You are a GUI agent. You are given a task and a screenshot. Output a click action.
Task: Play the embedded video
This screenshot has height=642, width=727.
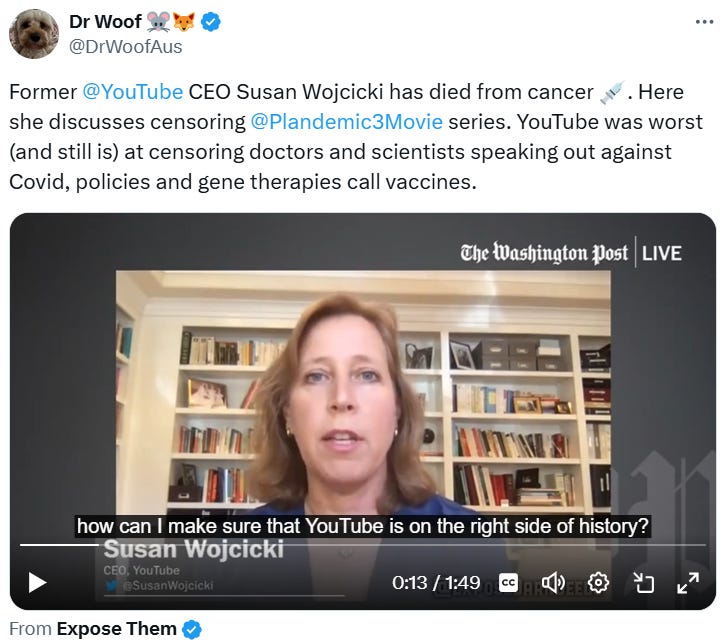(x=38, y=582)
